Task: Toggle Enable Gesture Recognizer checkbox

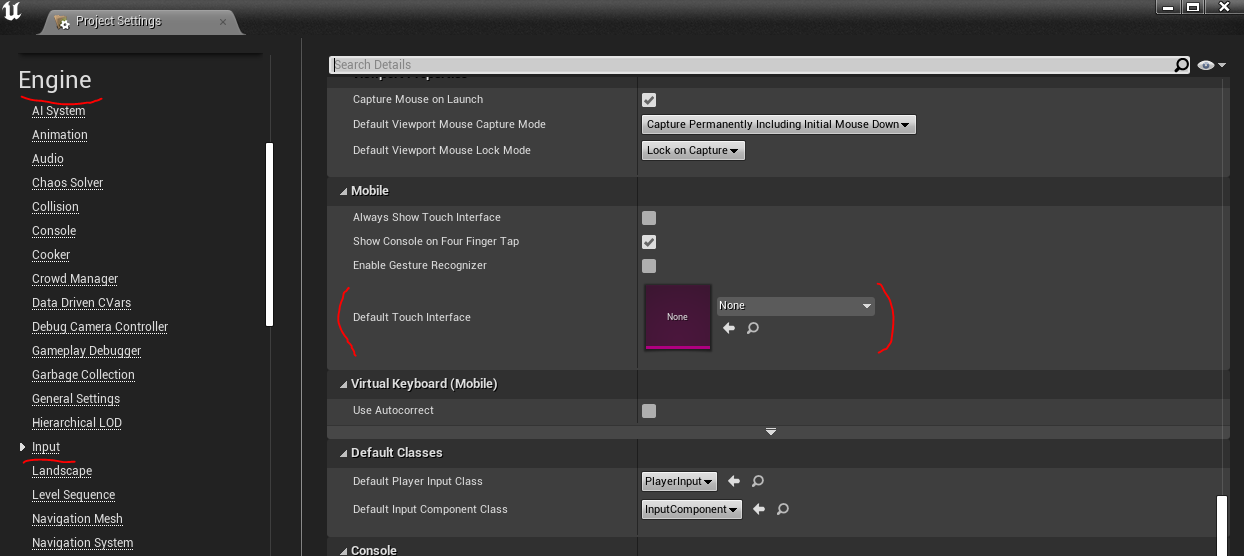Action: (649, 266)
